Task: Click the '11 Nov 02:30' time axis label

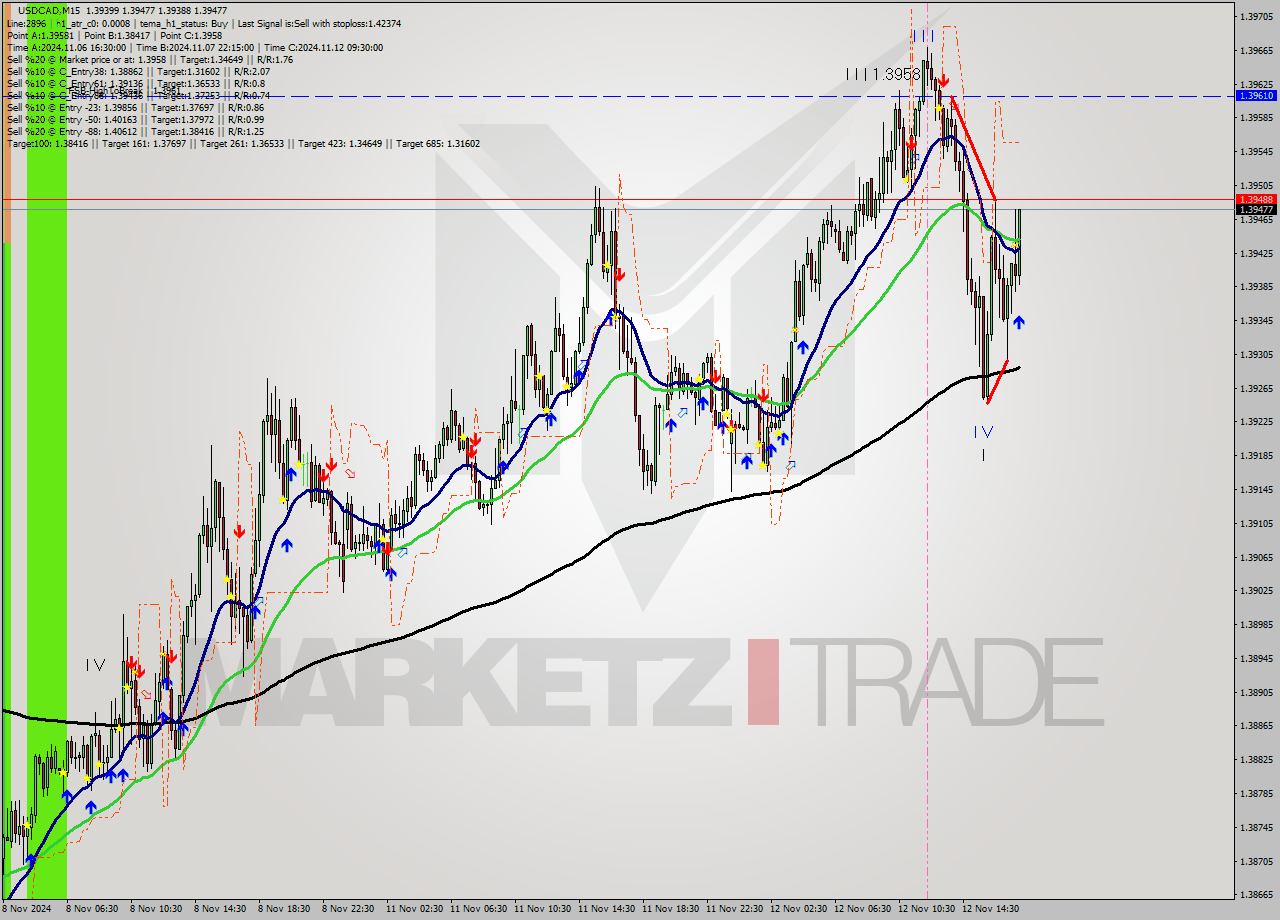Action: pyautogui.click(x=414, y=909)
